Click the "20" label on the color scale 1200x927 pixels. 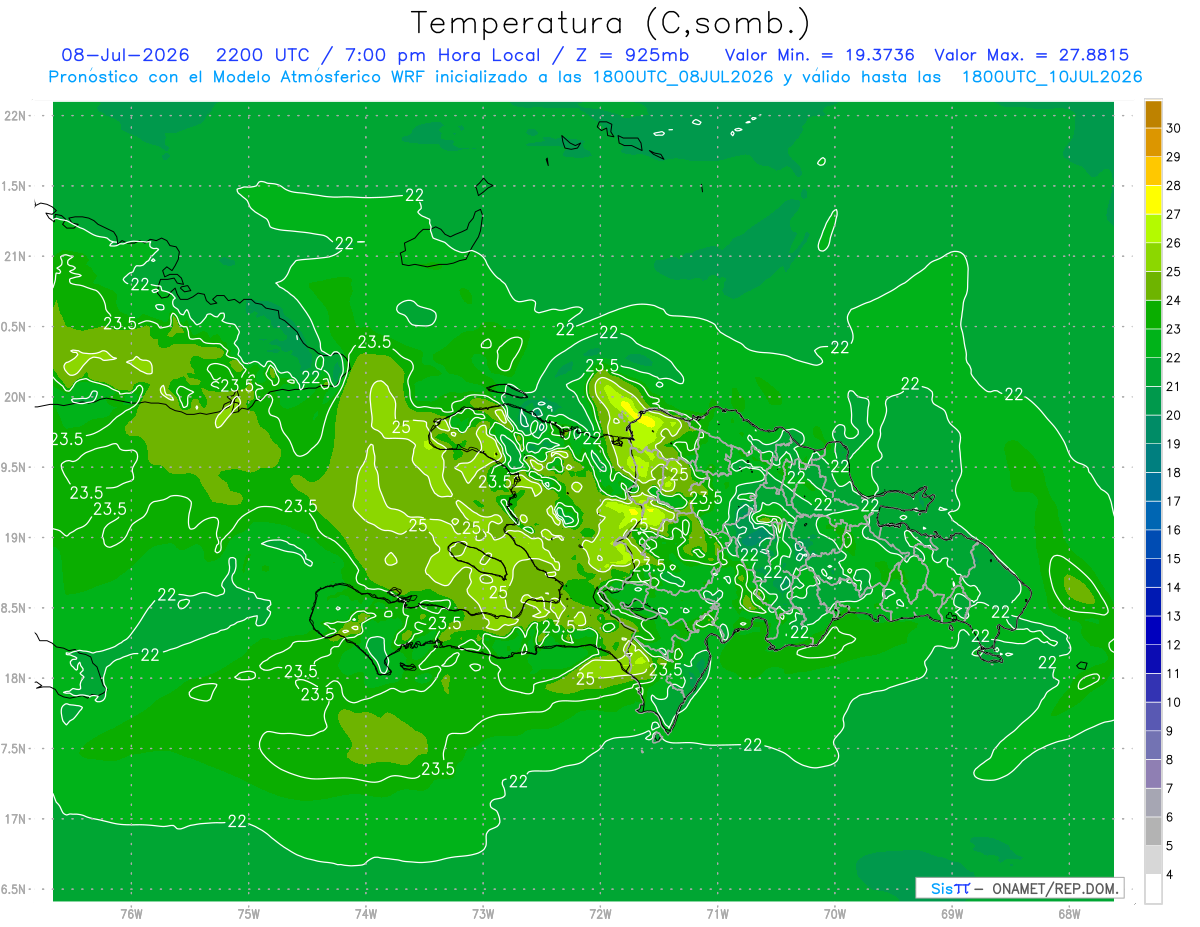pyautogui.click(x=1174, y=415)
